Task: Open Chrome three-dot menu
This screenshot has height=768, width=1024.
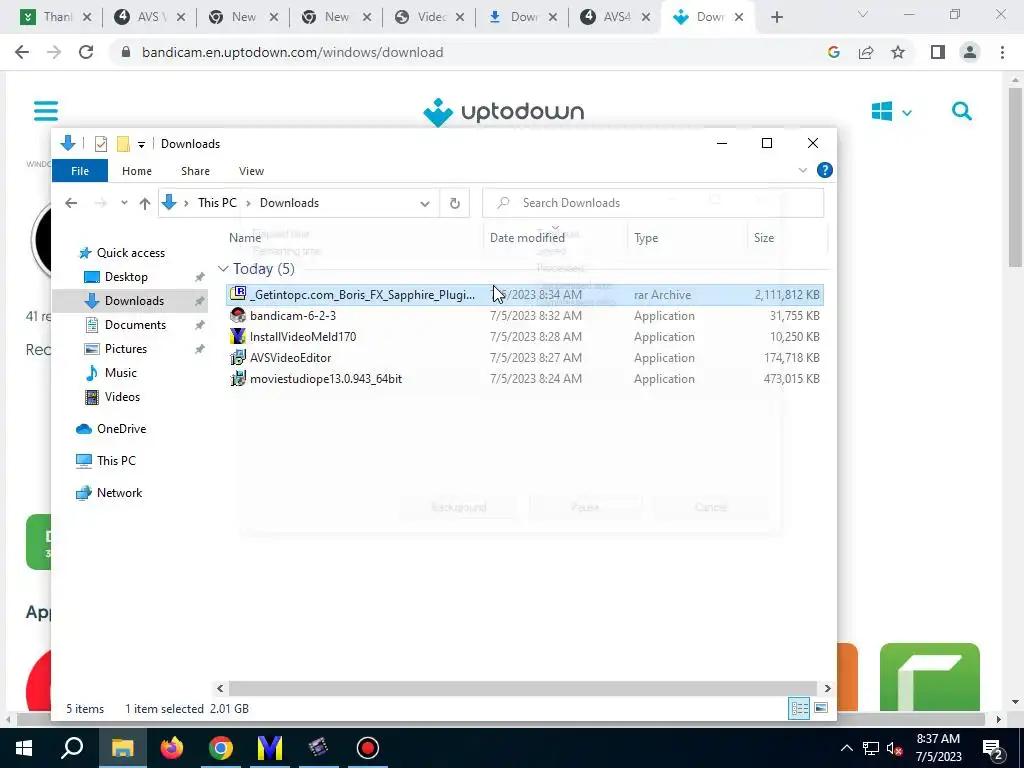Action: (x=1002, y=52)
